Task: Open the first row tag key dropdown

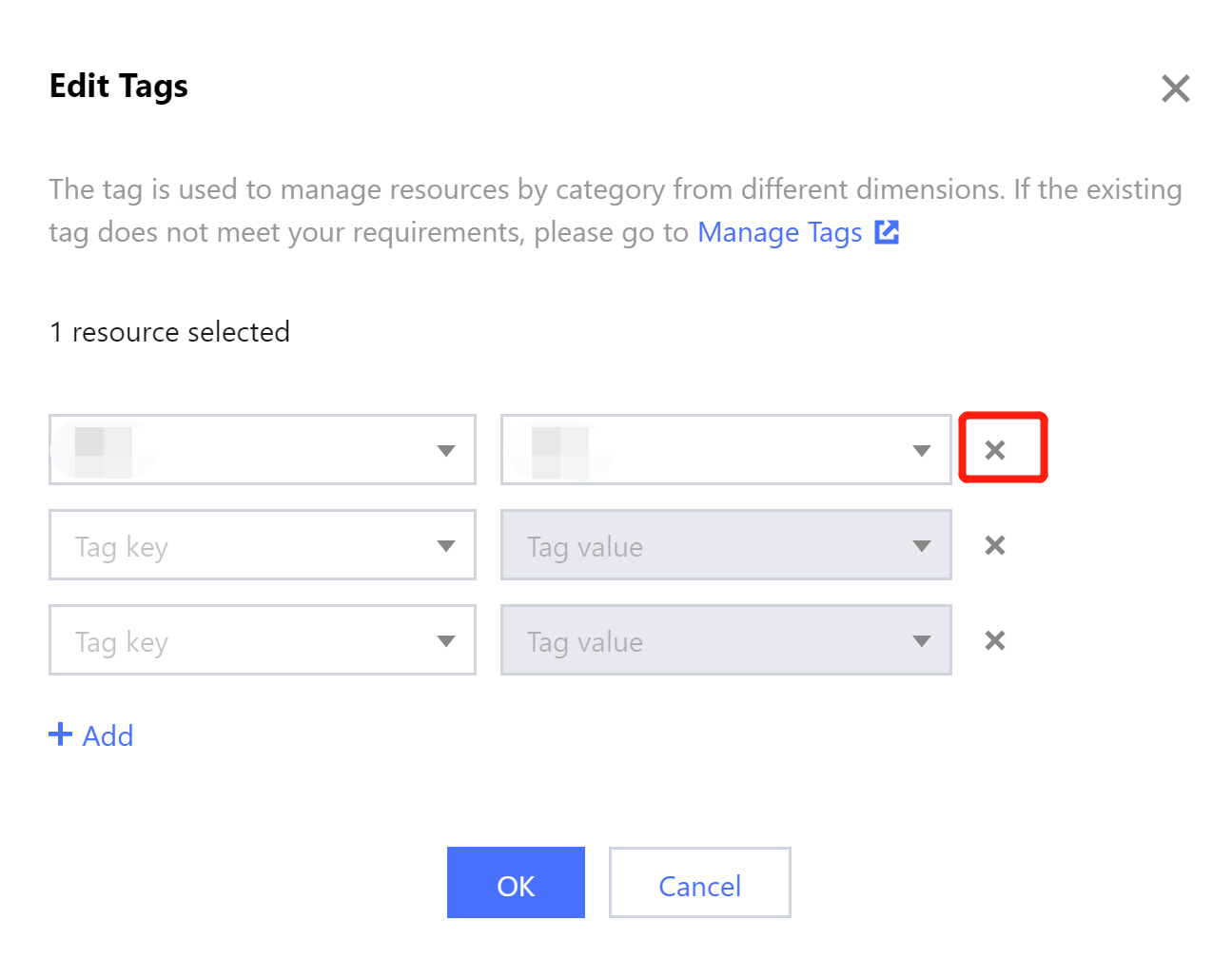Action: [x=262, y=450]
